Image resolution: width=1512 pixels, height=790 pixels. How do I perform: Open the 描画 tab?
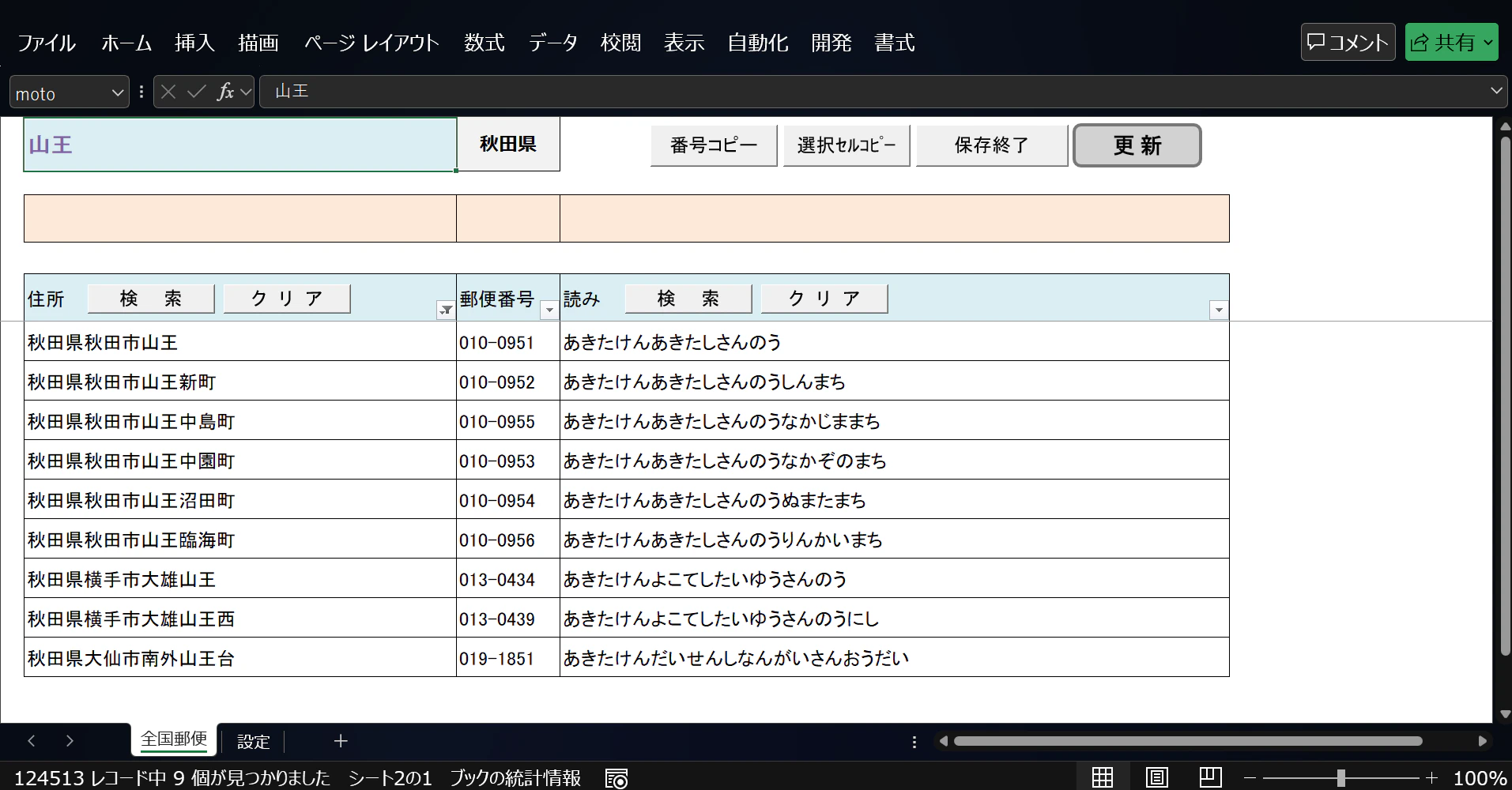258,43
